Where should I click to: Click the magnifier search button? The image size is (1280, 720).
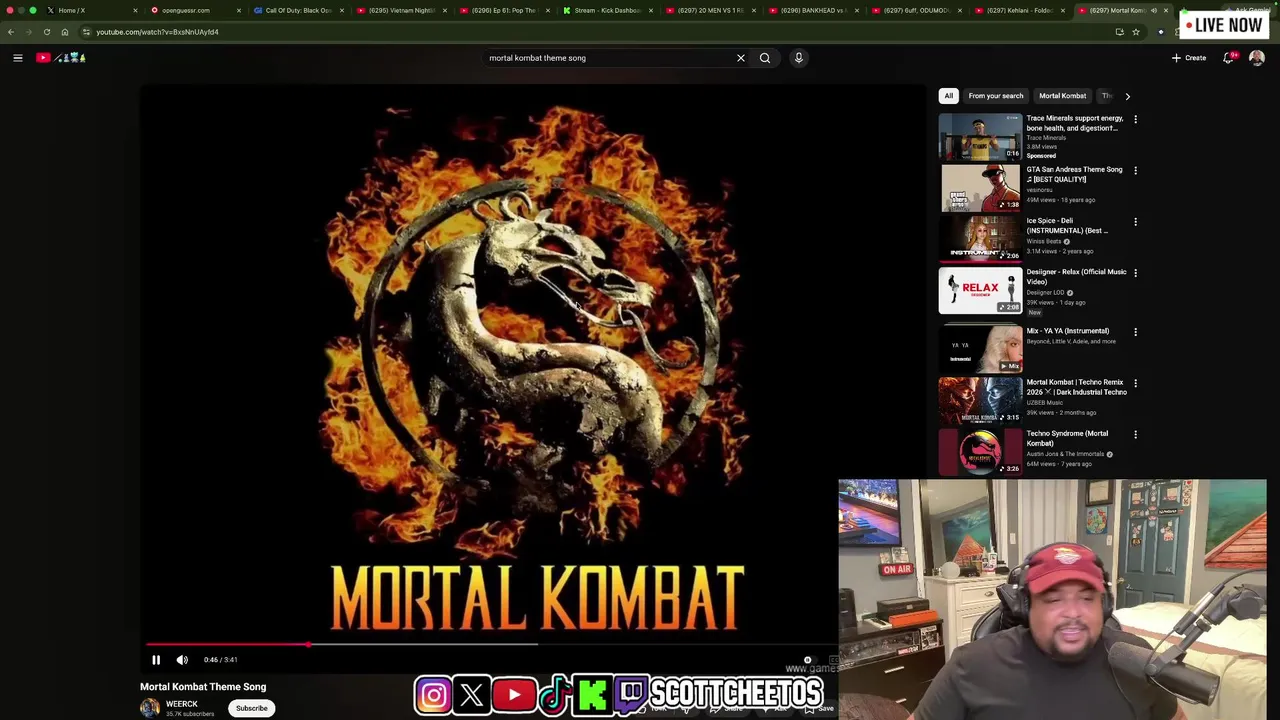click(765, 58)
